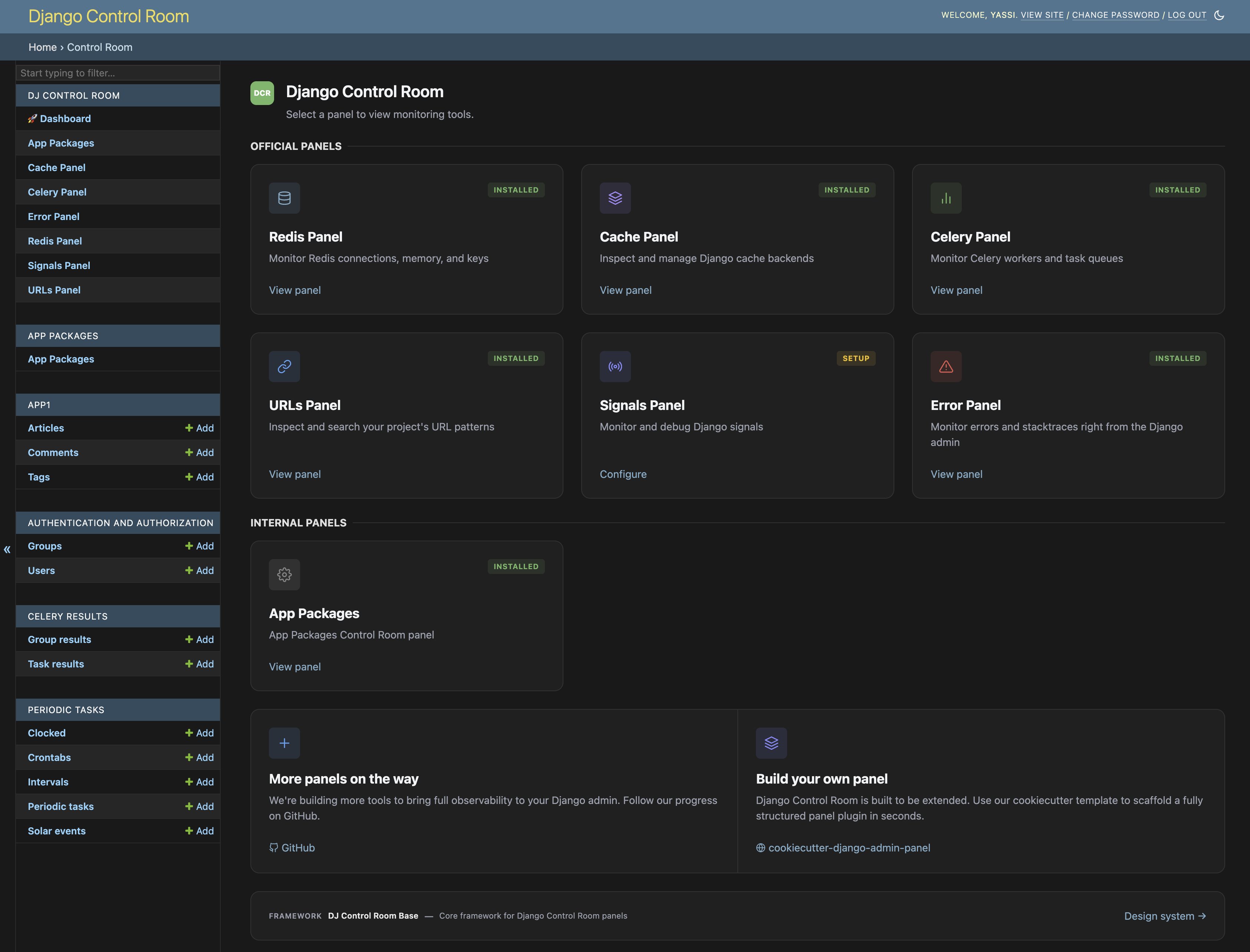Open the Authentication and Authorization section header
Viewport: 1250px width, 952px height.
pyautogui.click(x=121, y=523)
